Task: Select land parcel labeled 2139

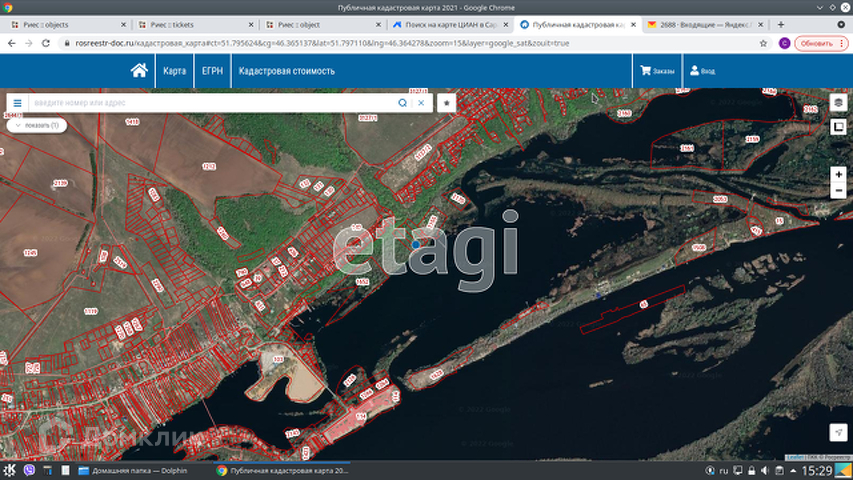Action: (x=60, y=183)
